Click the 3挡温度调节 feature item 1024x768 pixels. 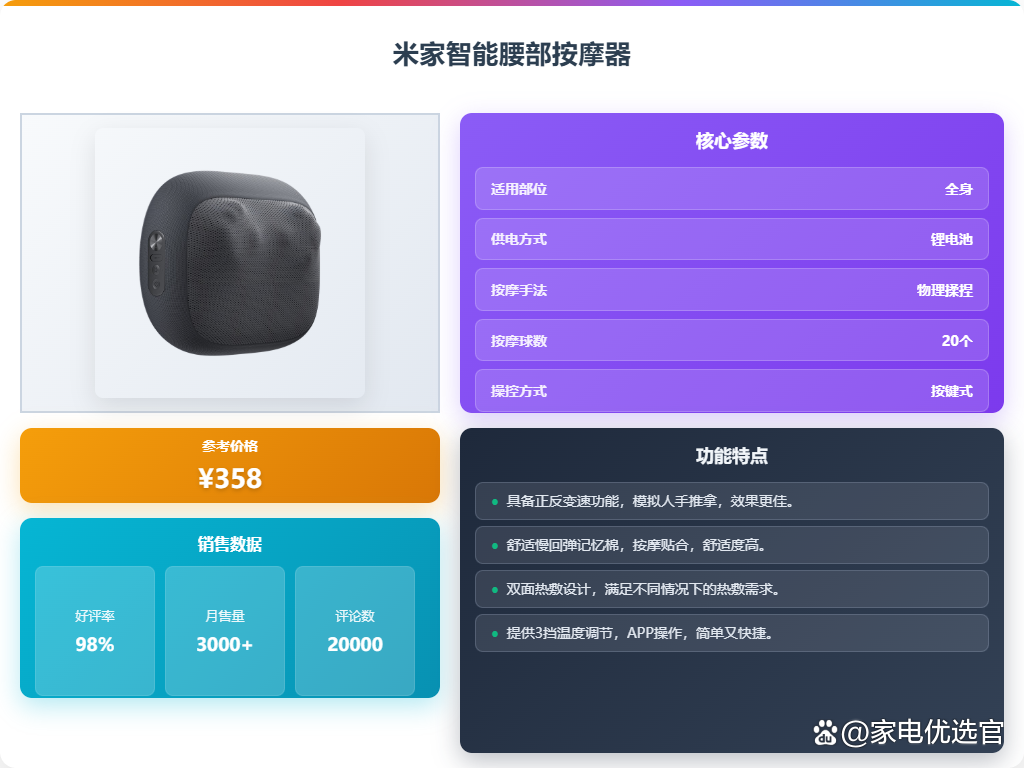point(731,633)
